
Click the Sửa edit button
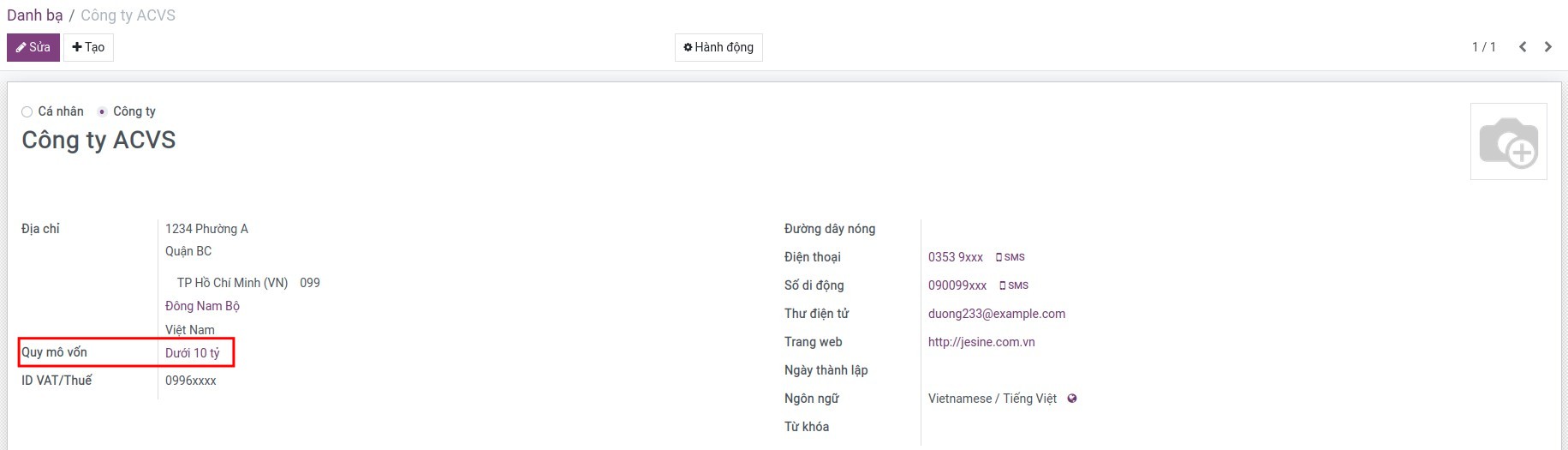coord(33,47)
